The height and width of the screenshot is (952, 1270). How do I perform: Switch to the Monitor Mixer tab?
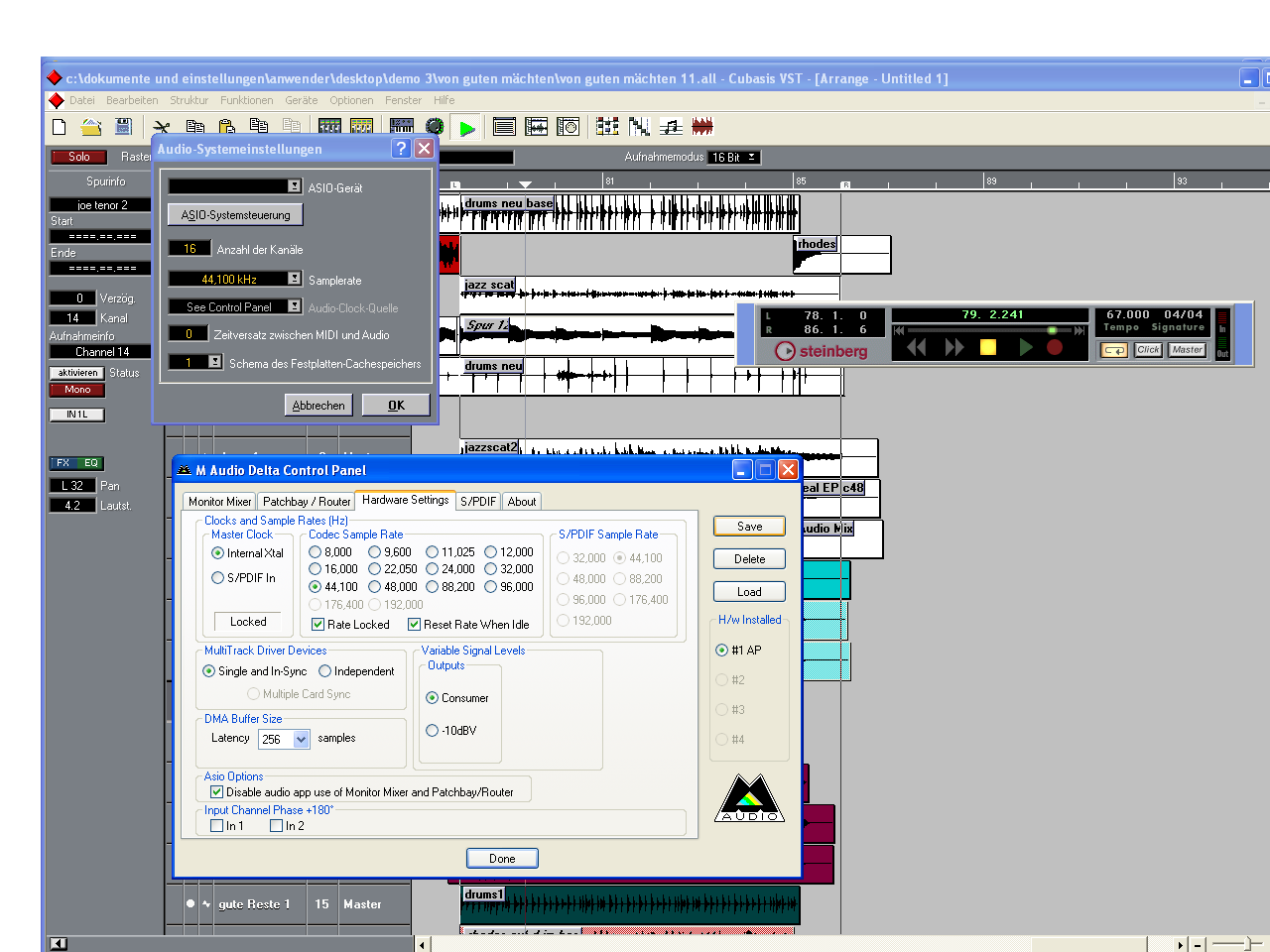pyautogui.click(x=219, y=502)
